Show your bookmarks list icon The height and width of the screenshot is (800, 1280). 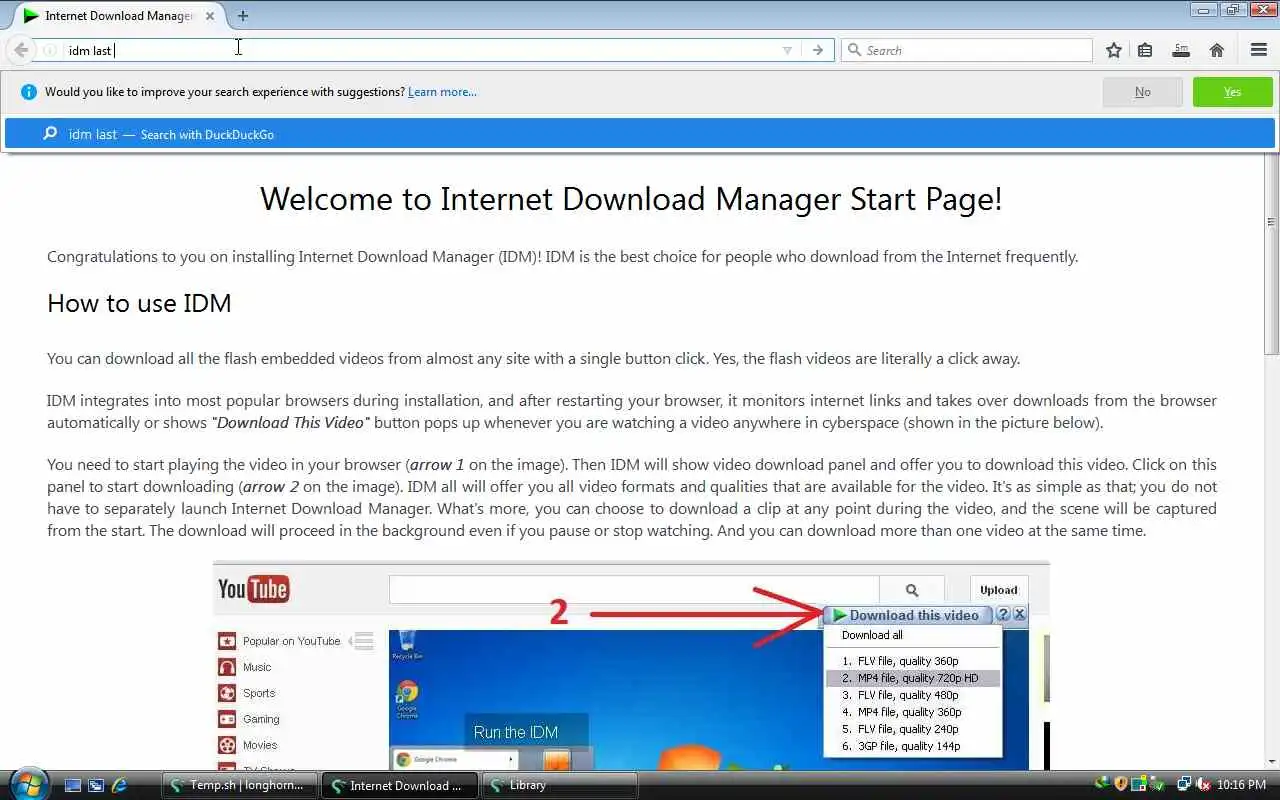[x=1146, y=50]
